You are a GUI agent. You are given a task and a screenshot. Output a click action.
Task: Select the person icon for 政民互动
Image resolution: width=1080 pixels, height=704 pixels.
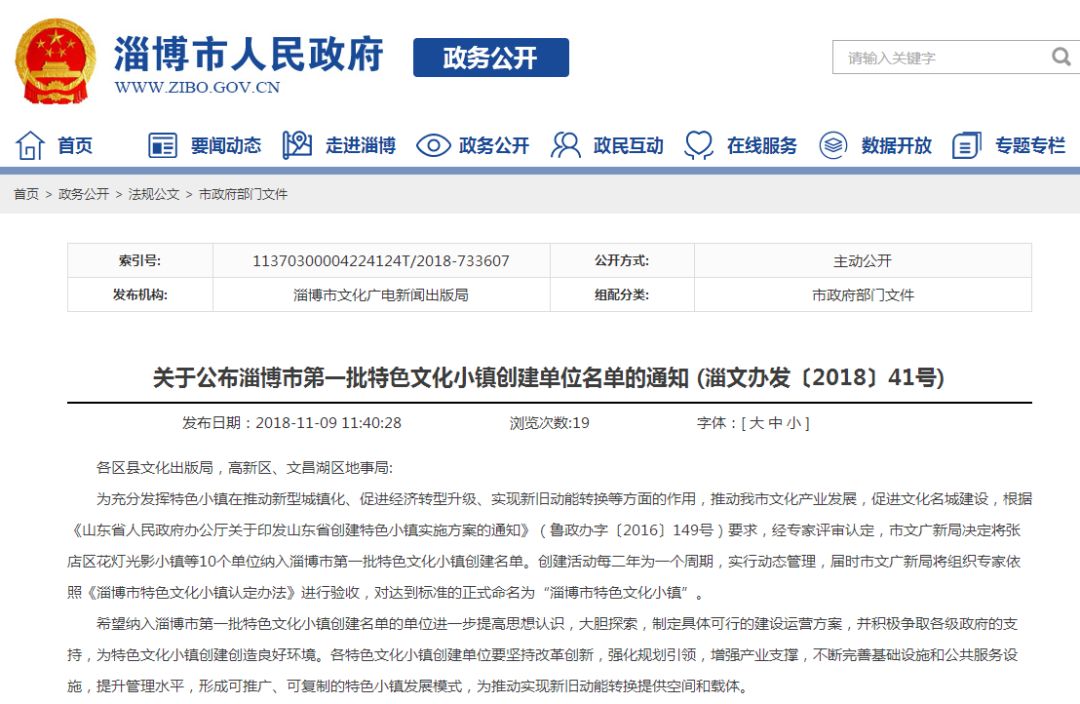(x=566, y=145)
